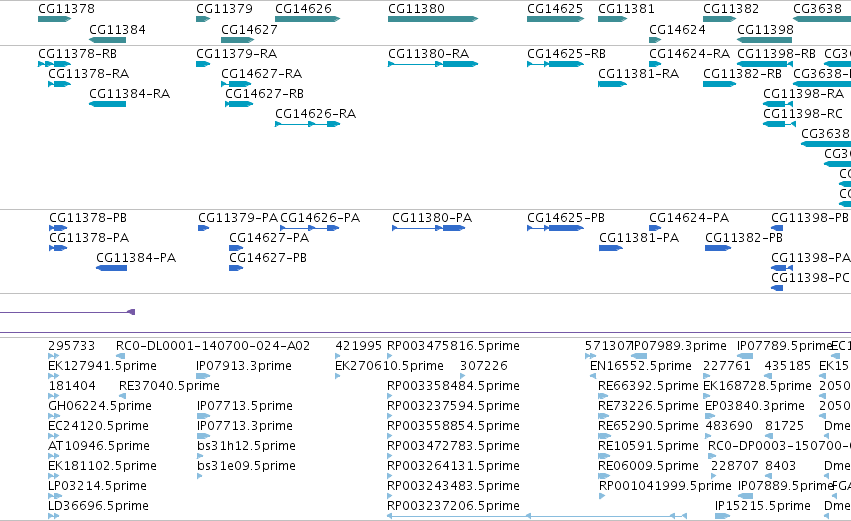Click EST EN16552.5prime

click(x=641, y=366)
